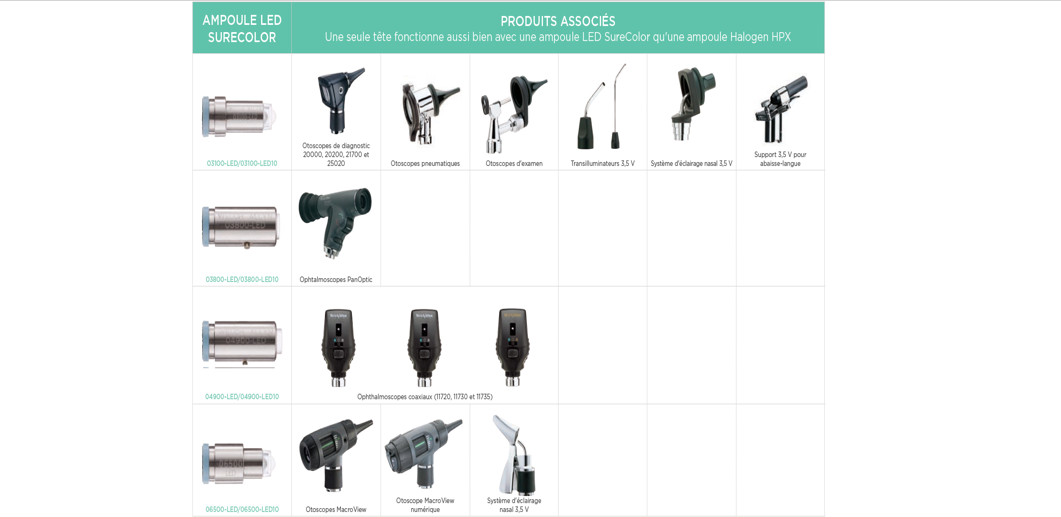Select the 3,5 V transilluminators image
This screenshot has height=519, width=1061.
602,106
